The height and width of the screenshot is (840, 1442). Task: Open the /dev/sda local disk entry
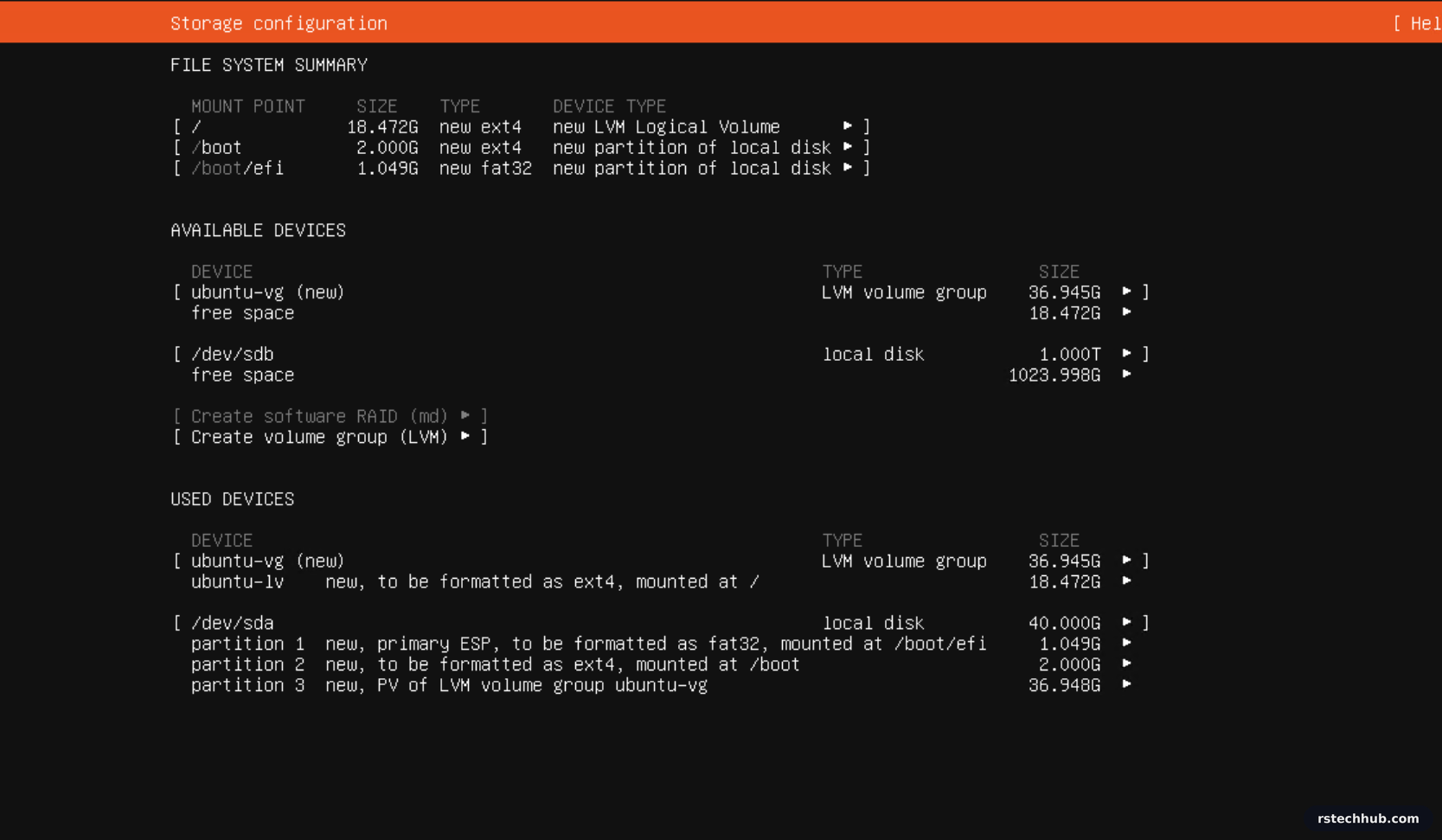tap(661, 624)
